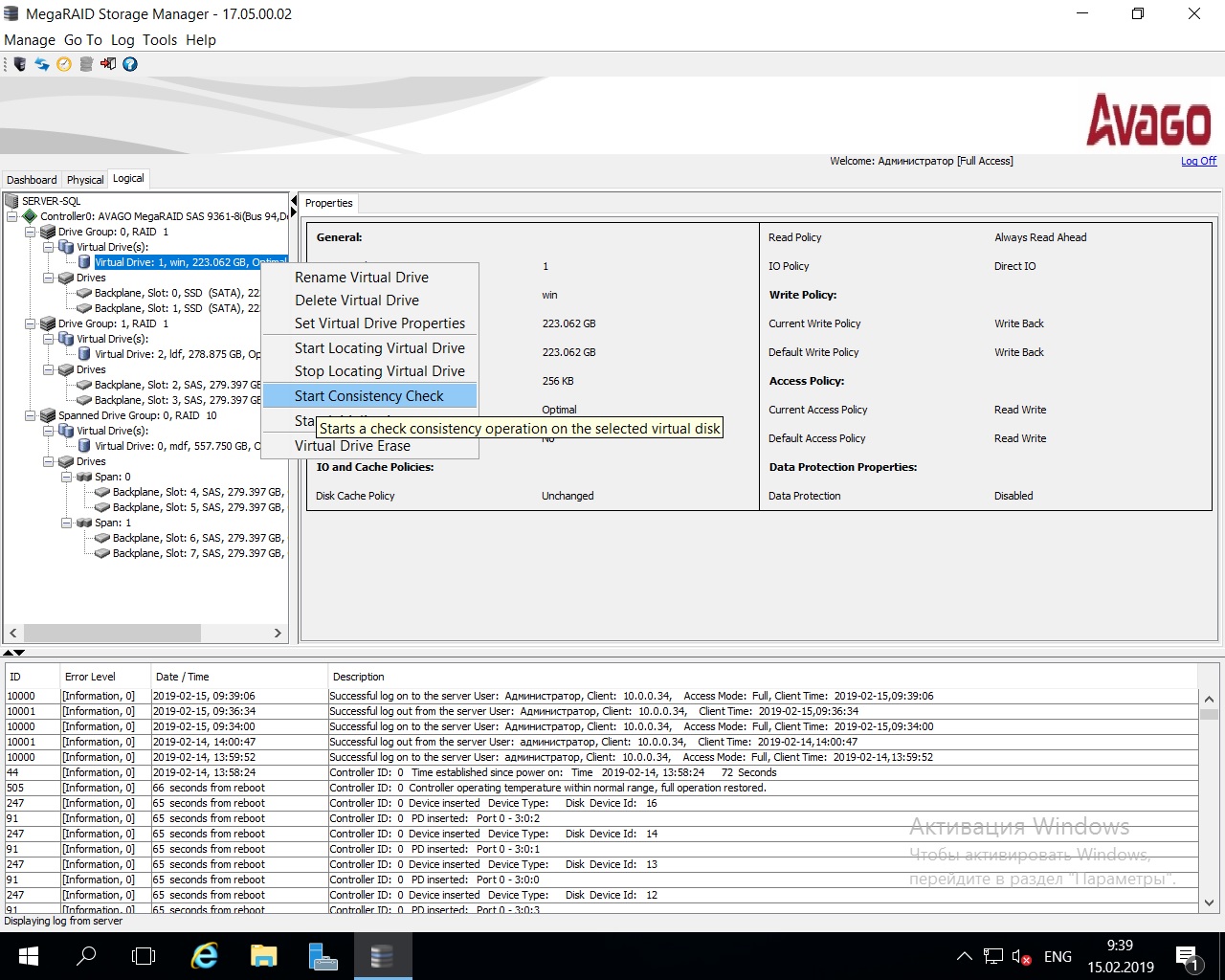The image size is (1225, 980).
Task: Click the orange clock toolbar icon
Action: click(64, 64)
